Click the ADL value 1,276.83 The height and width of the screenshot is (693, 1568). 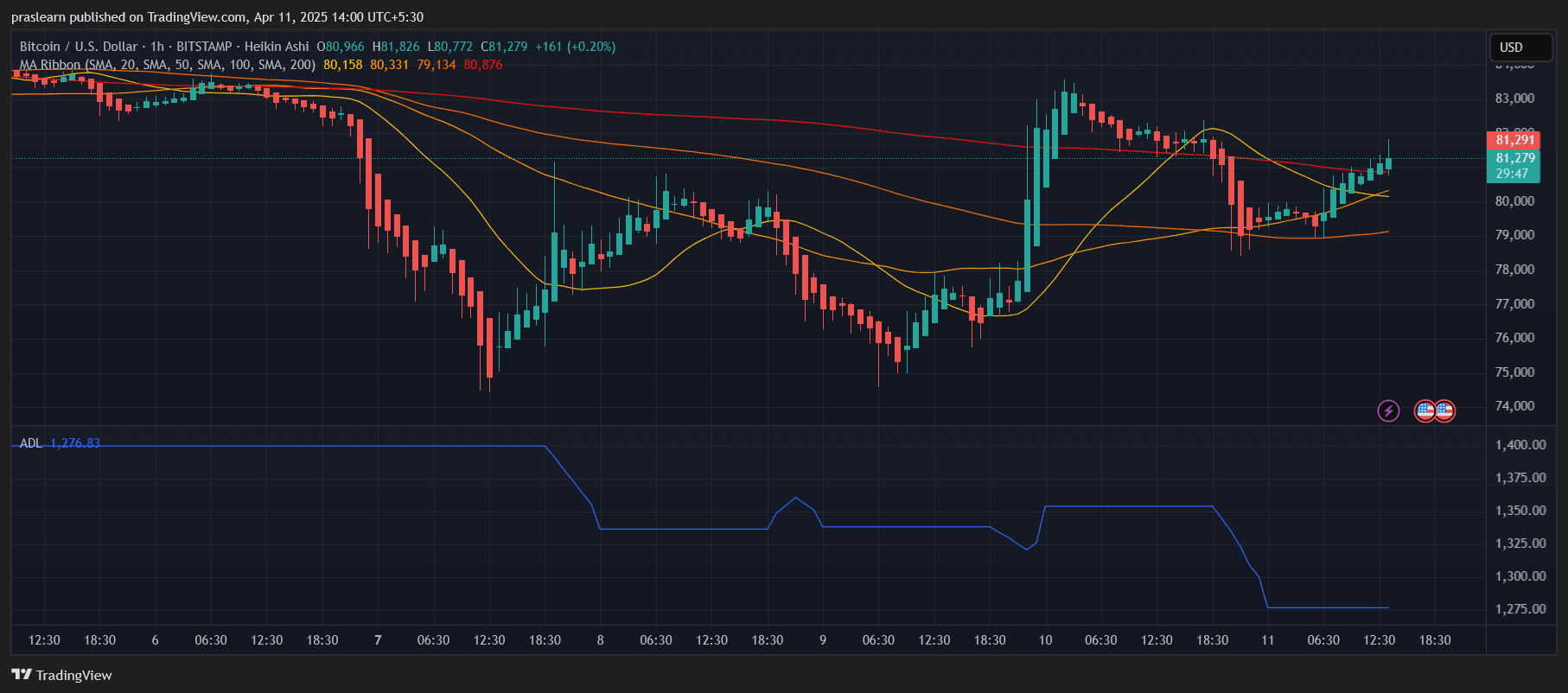pyautogui.click(x=75, y=443)
